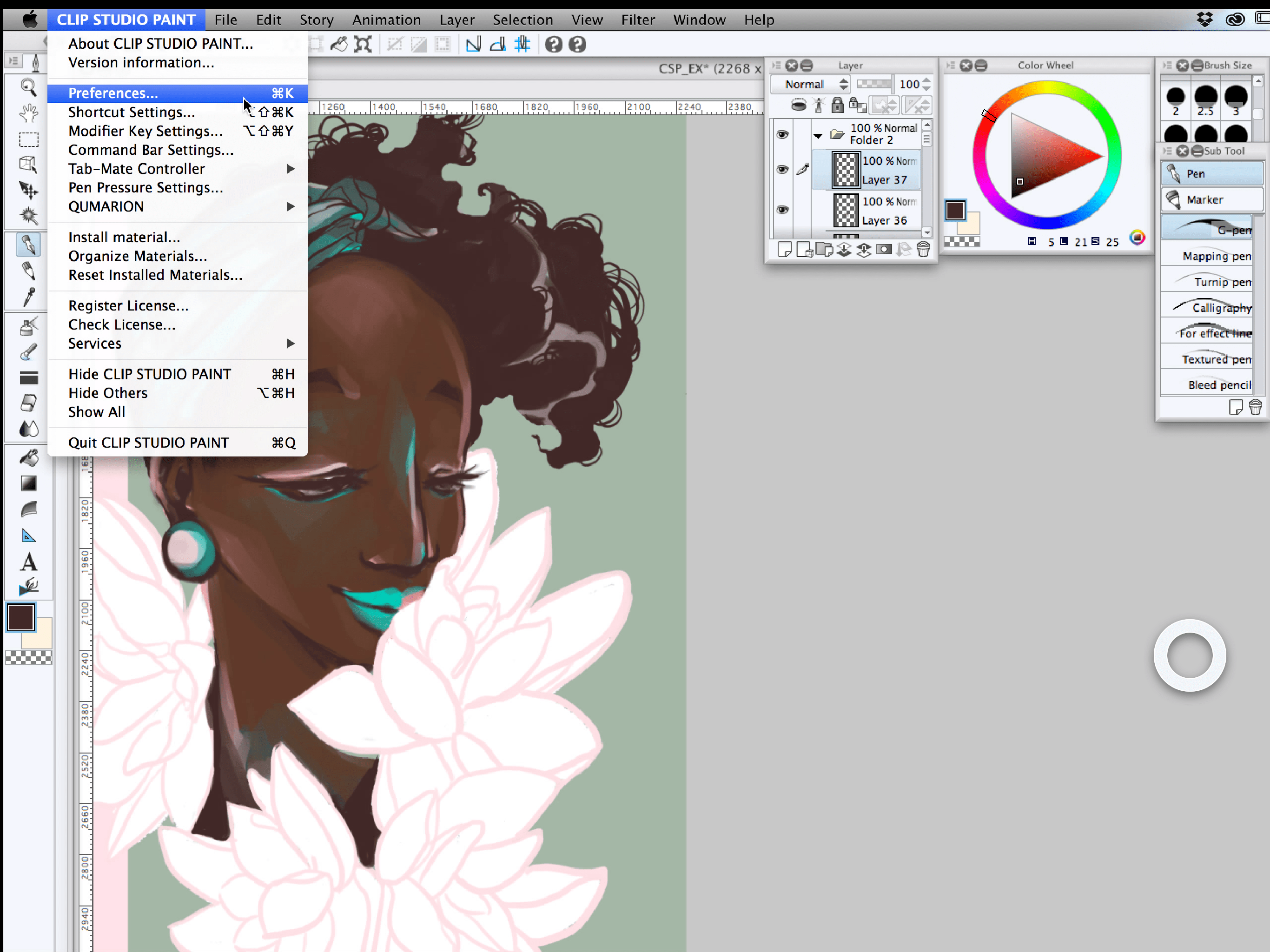1270x952 pixels.
Task: Click the Lock Layer padlock icon
Action: click(x=838, y=105)
